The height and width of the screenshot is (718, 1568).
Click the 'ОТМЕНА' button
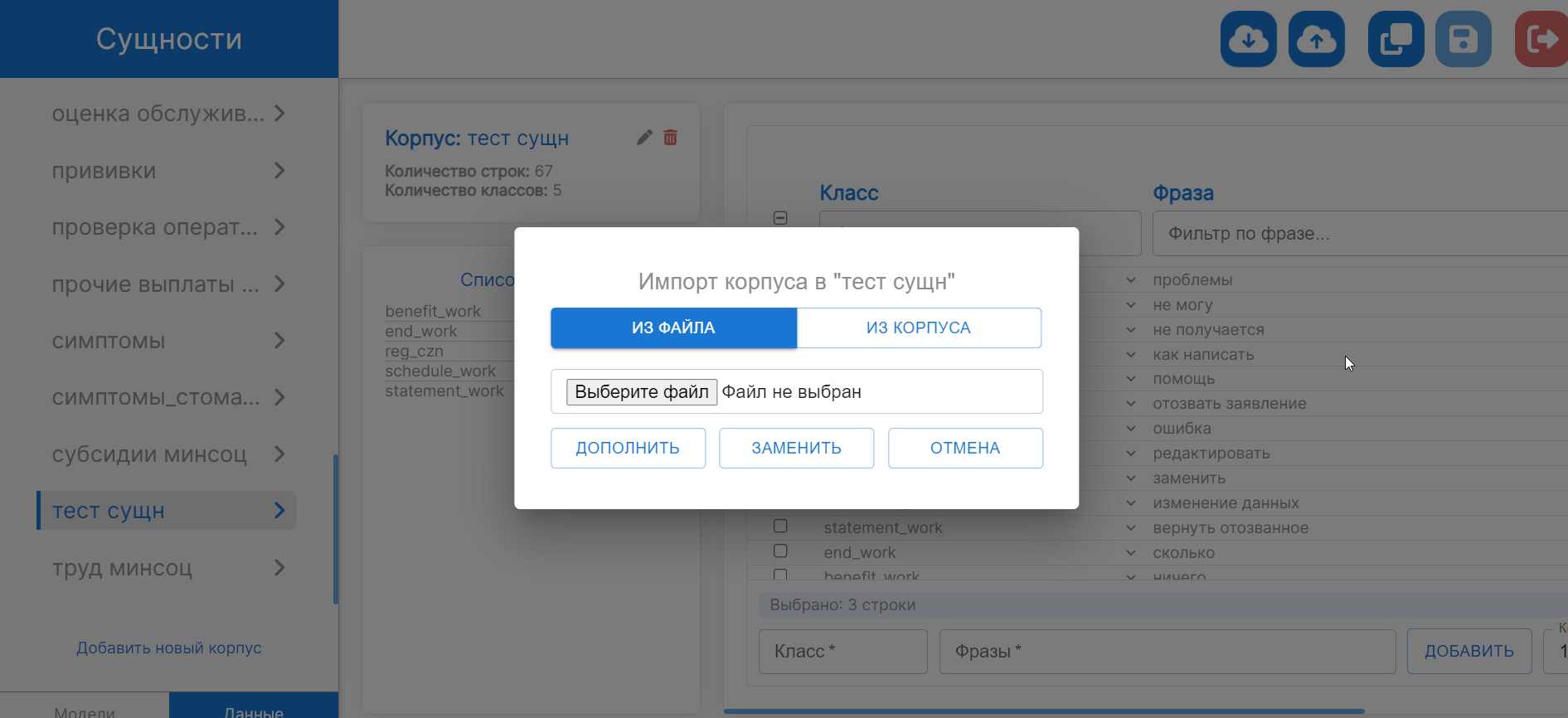pyautogui.click(x=965, y=449)
